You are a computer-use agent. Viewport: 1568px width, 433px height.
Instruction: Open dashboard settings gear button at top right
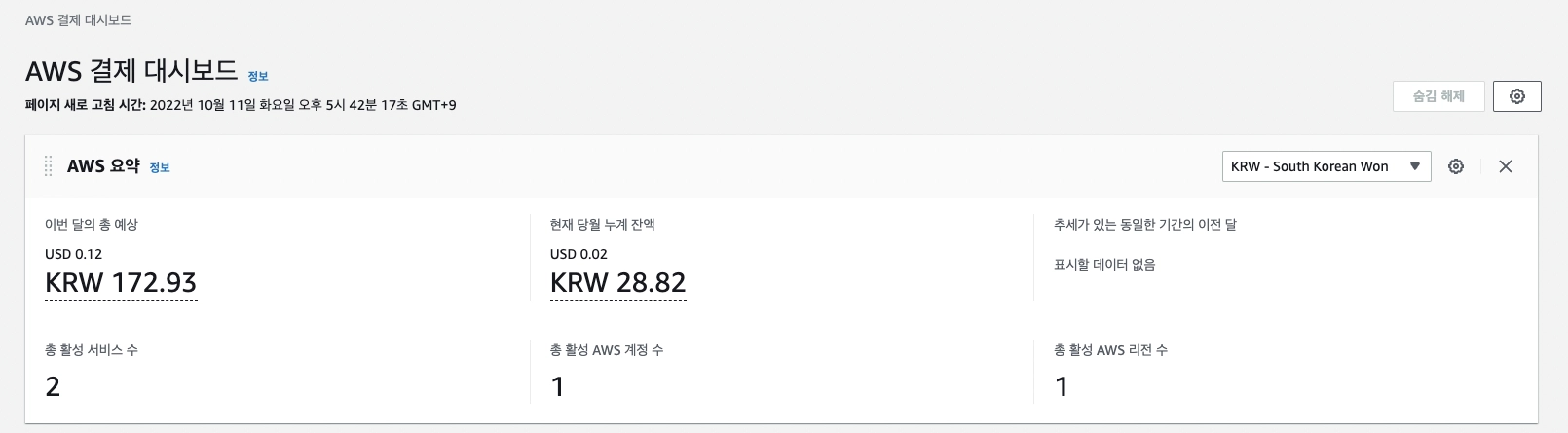click(x=1516, y=96)
